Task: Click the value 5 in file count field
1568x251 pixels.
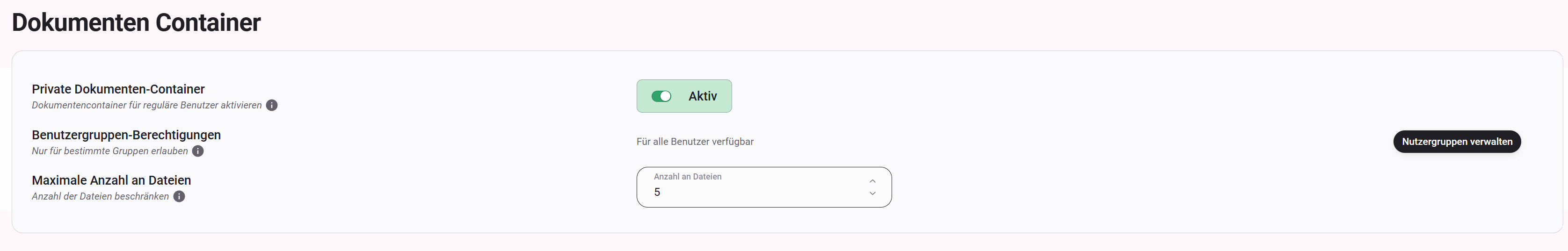Action: click(657, 192)
